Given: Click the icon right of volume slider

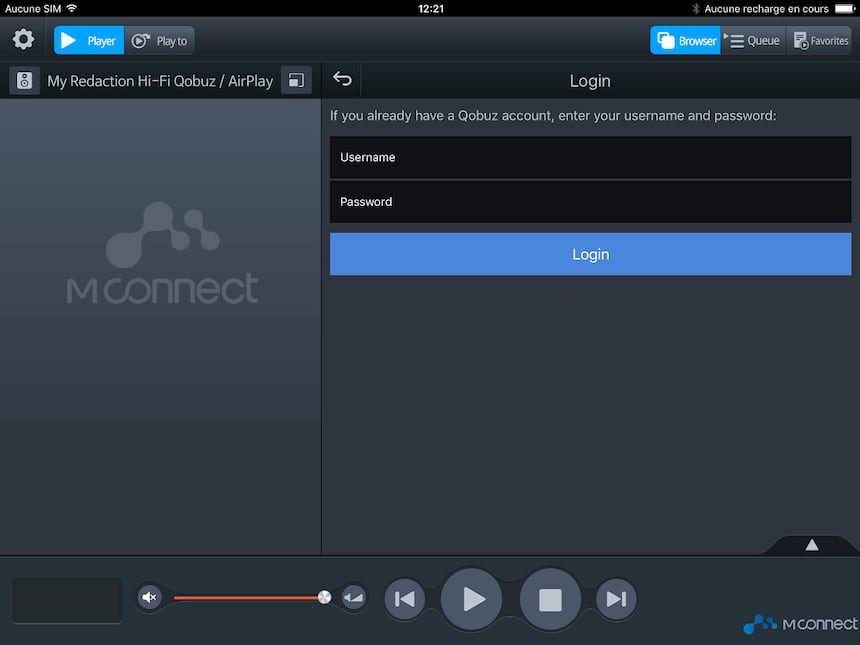Looking at the screenshot, I should 353,597.
